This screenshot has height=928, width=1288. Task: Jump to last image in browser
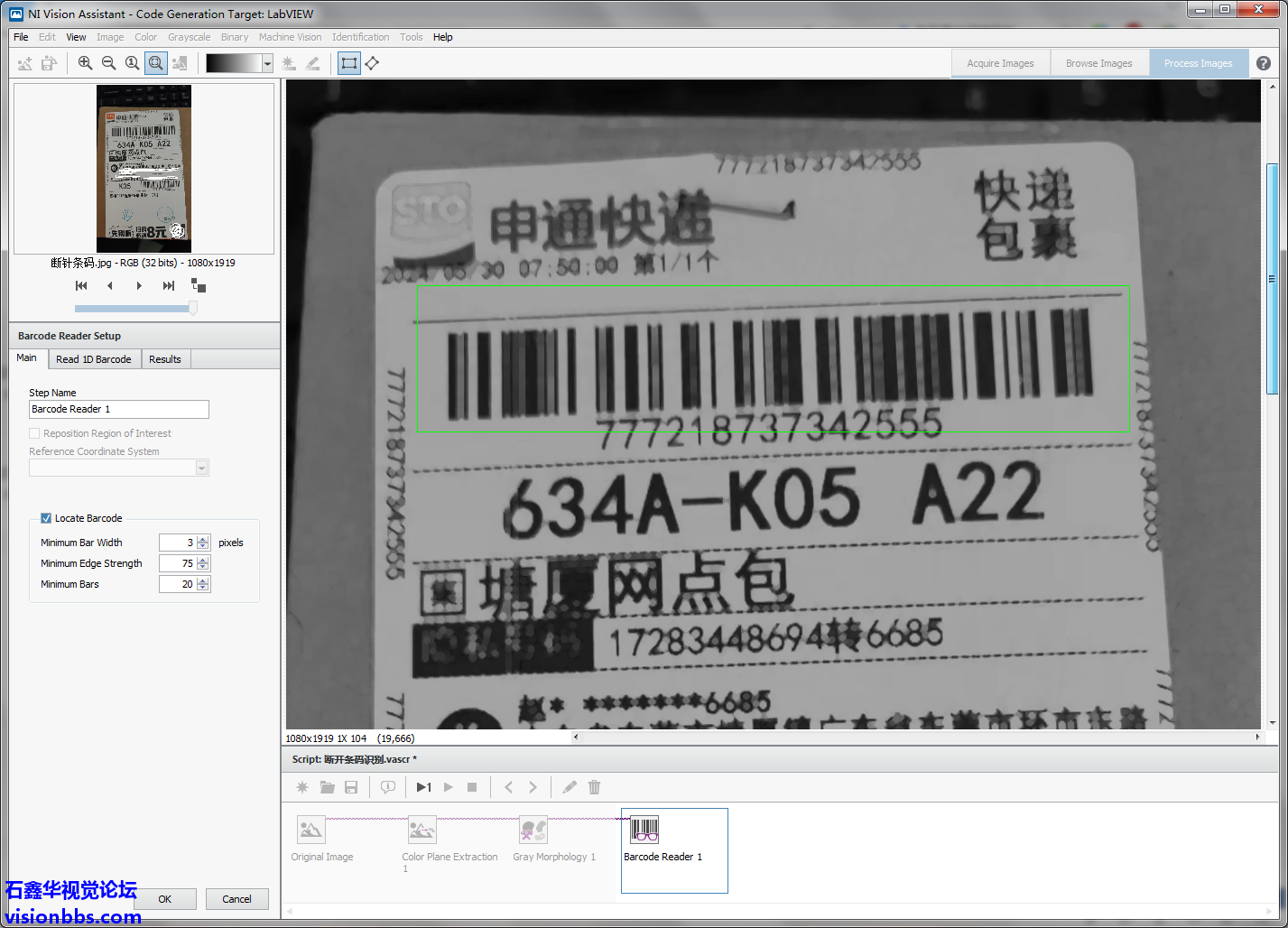[169, 286]
